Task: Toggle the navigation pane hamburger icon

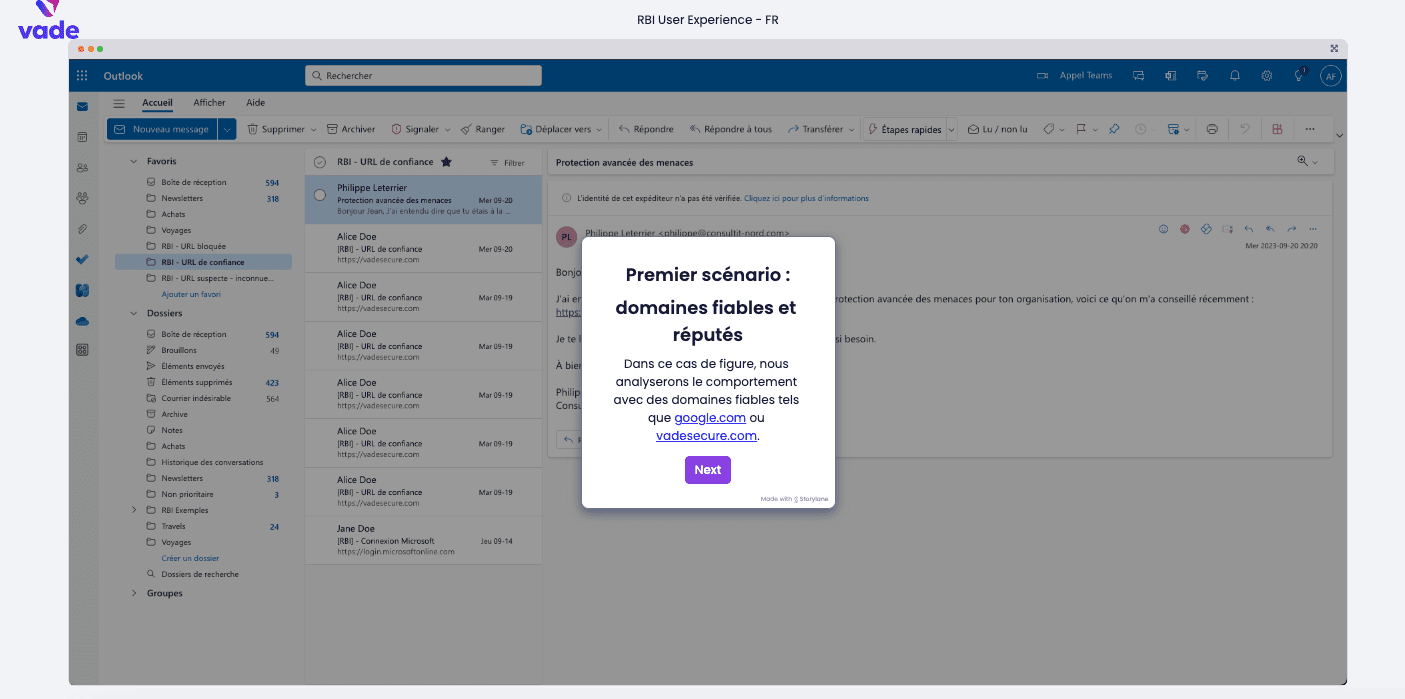Action: (x=119, y=103)
